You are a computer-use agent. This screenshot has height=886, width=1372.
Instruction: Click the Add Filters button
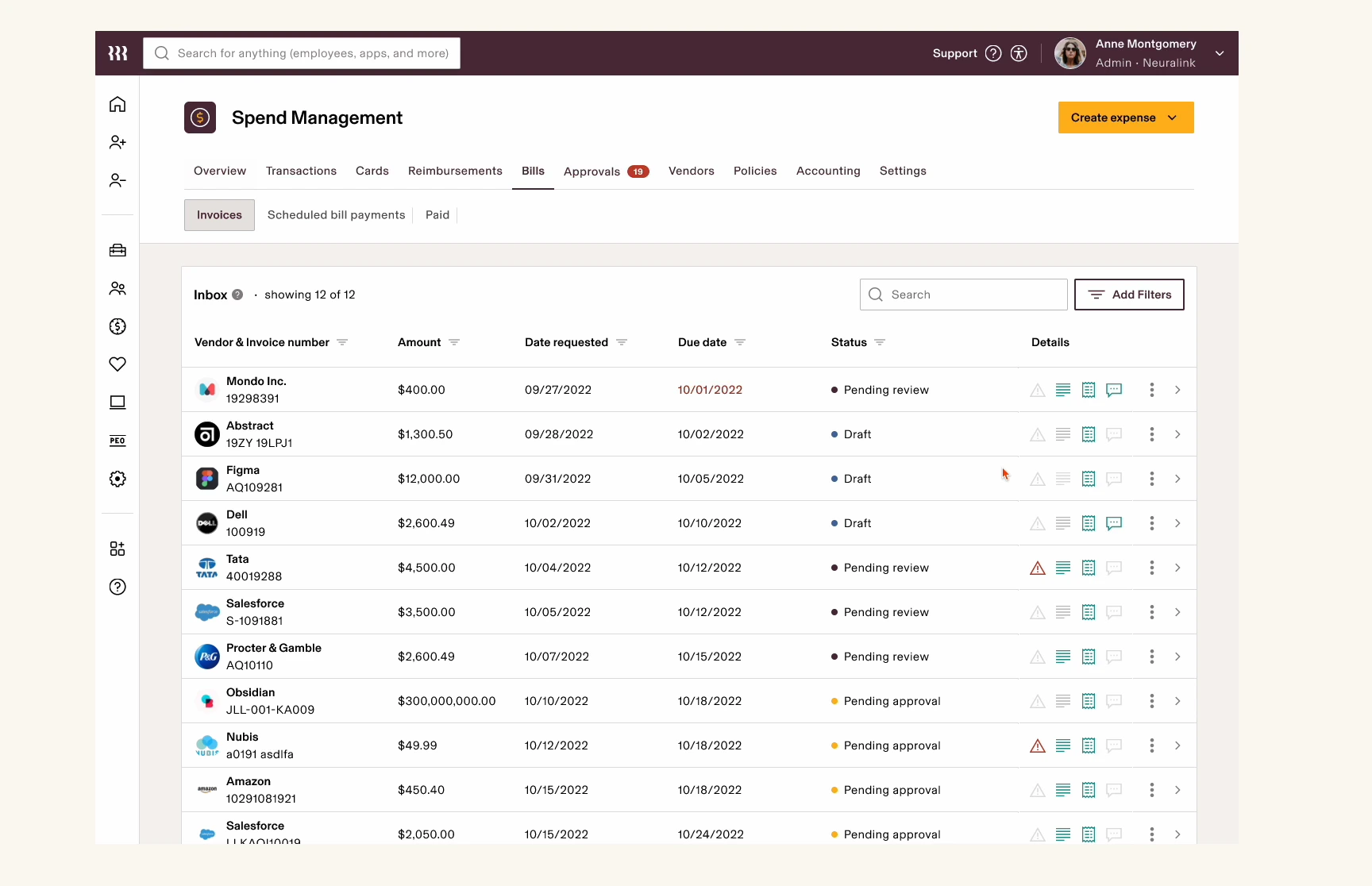click(x=1129, y=295)
